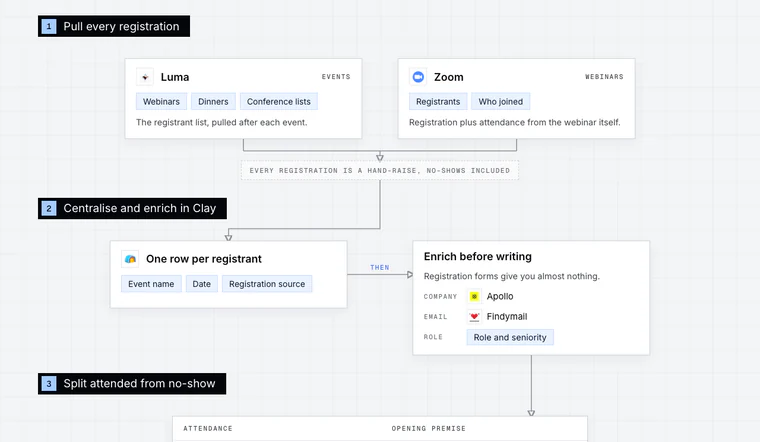Click the Findymail name text

[x=507, y=316]
